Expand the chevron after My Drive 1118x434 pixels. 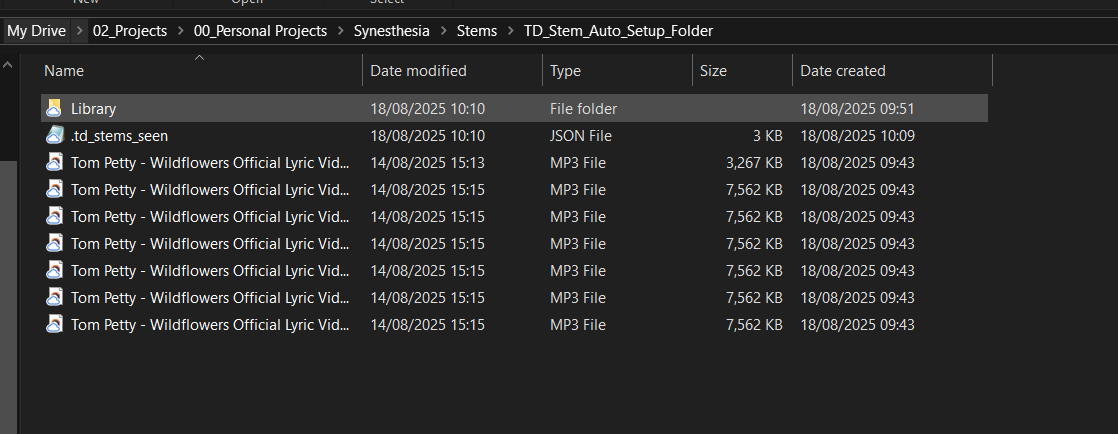[x=79, y=31]
